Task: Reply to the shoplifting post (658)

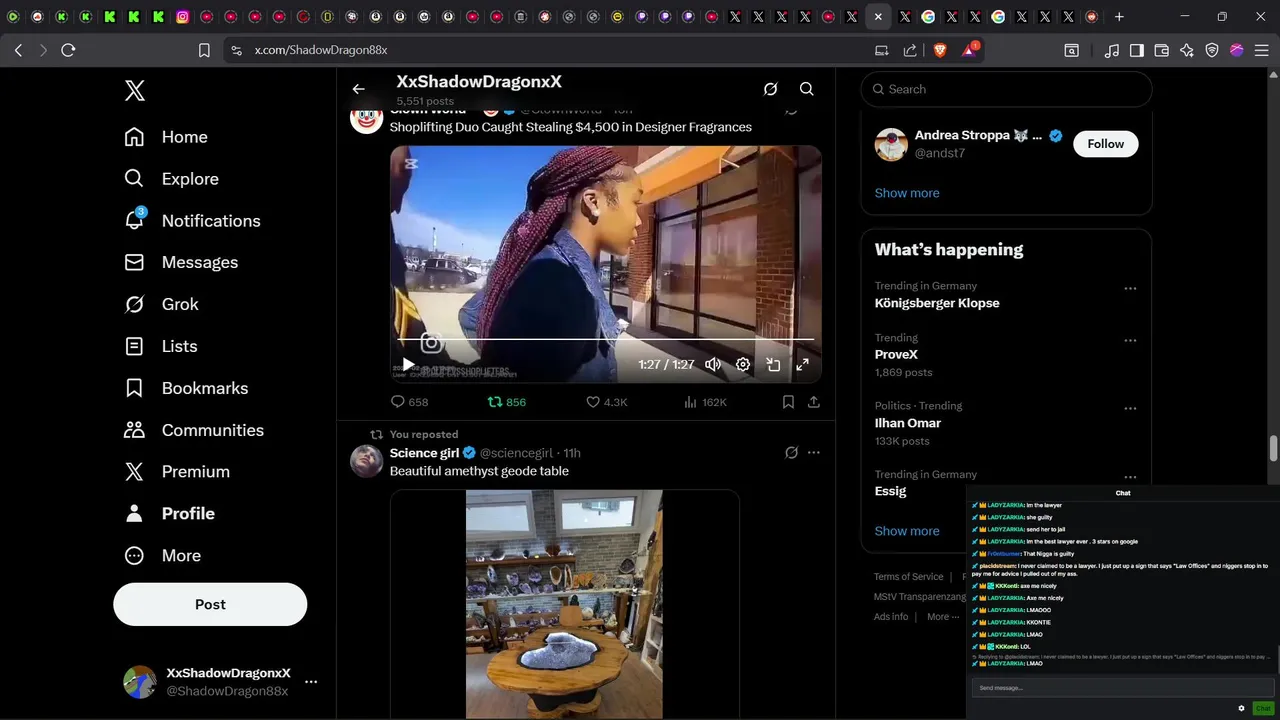Action: [409, 402]
